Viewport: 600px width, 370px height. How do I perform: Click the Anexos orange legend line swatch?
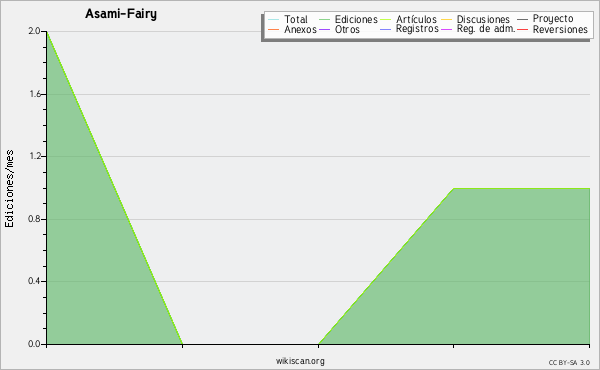(274, 29)
